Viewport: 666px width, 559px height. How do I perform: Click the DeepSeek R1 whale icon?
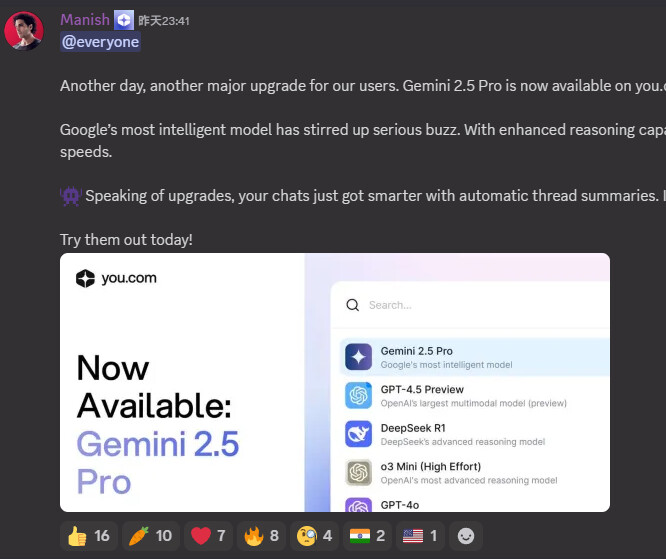click(x=358, y=434)
